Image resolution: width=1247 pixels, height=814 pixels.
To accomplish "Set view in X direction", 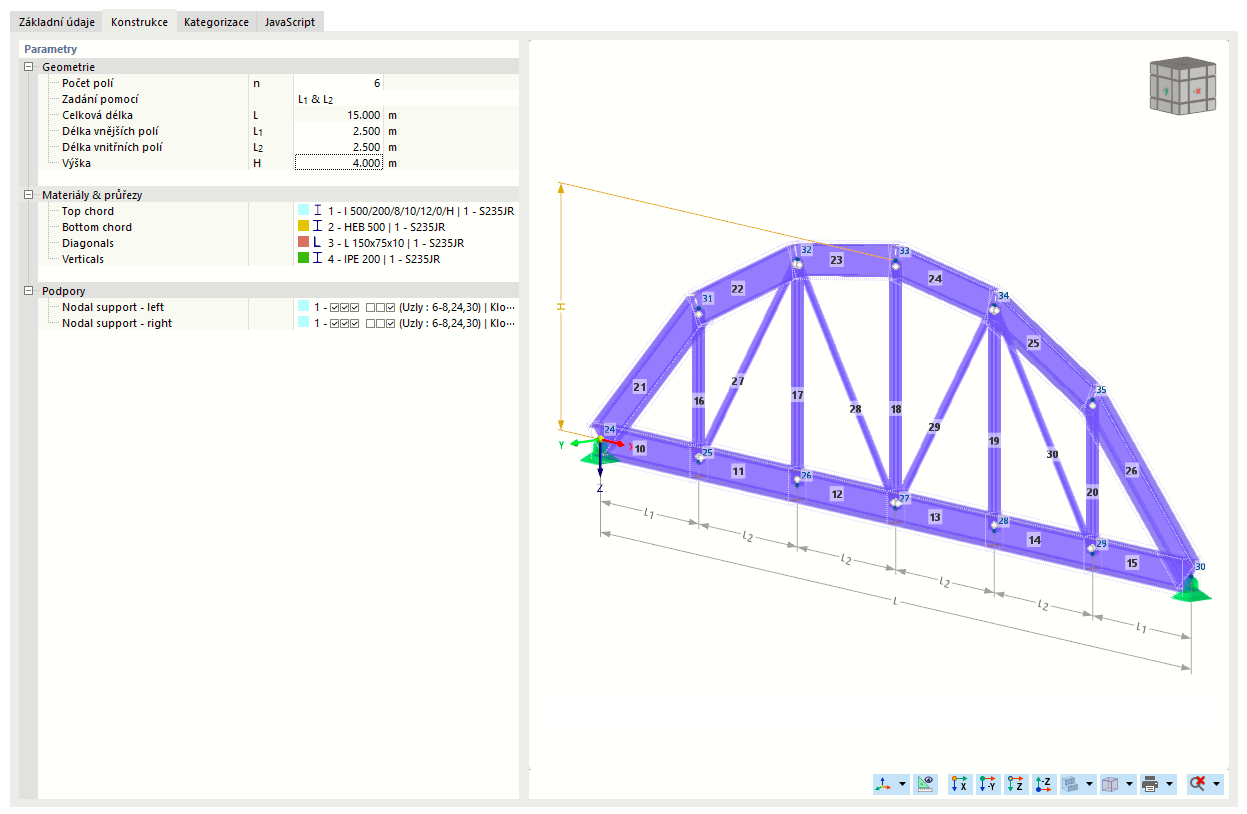I will 960,784.
